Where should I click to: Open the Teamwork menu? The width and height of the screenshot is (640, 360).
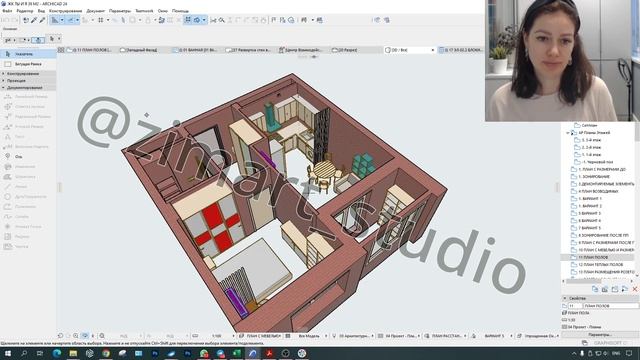[x=144, y=11]
